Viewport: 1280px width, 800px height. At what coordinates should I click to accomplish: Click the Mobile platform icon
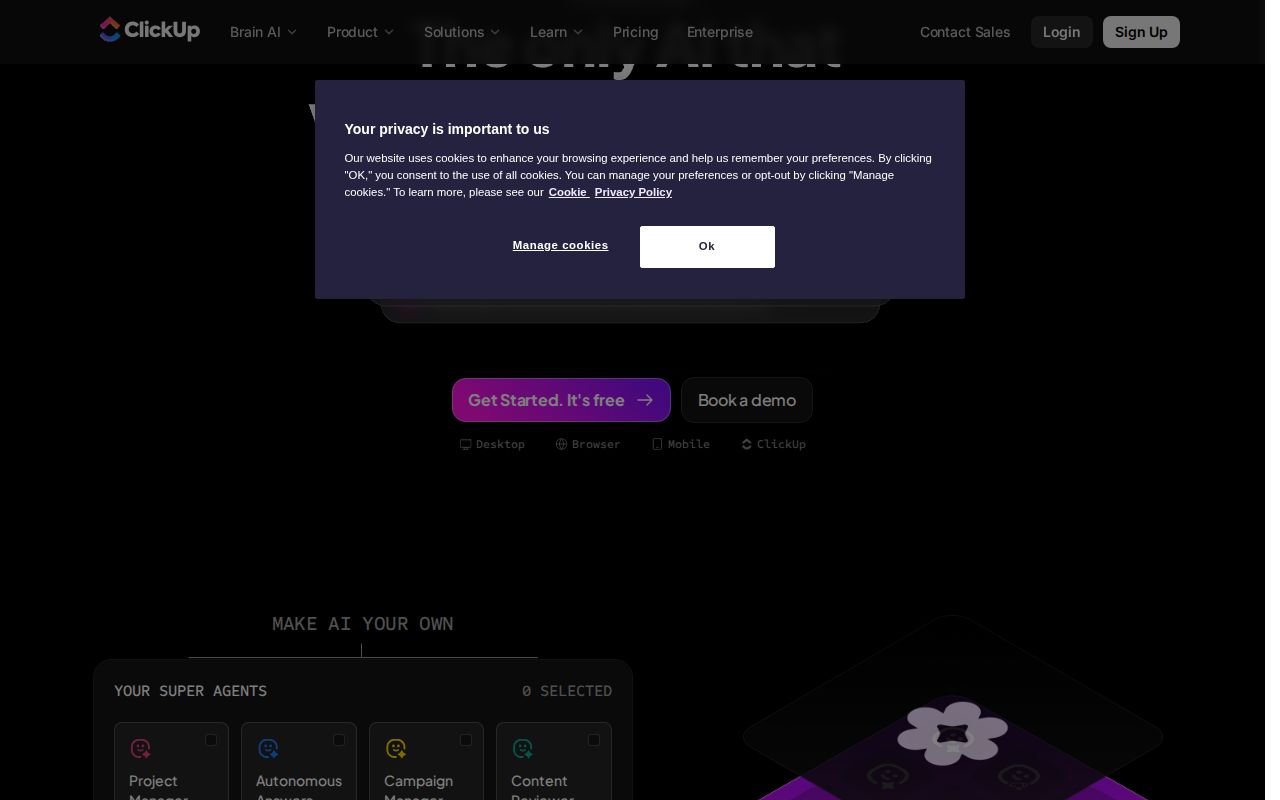click(x=657, y=444)
